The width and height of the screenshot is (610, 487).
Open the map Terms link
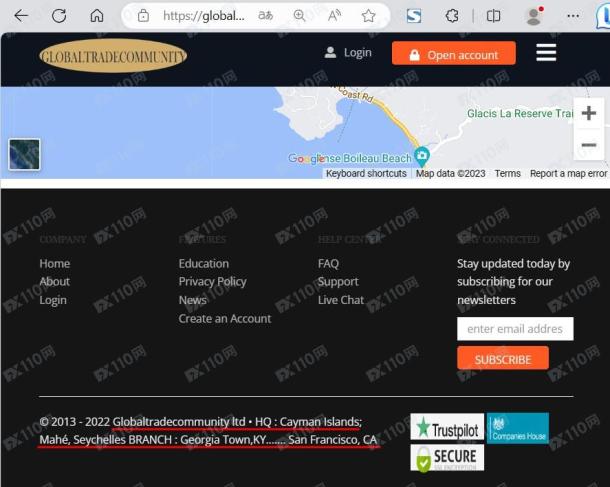coord(508,173)
